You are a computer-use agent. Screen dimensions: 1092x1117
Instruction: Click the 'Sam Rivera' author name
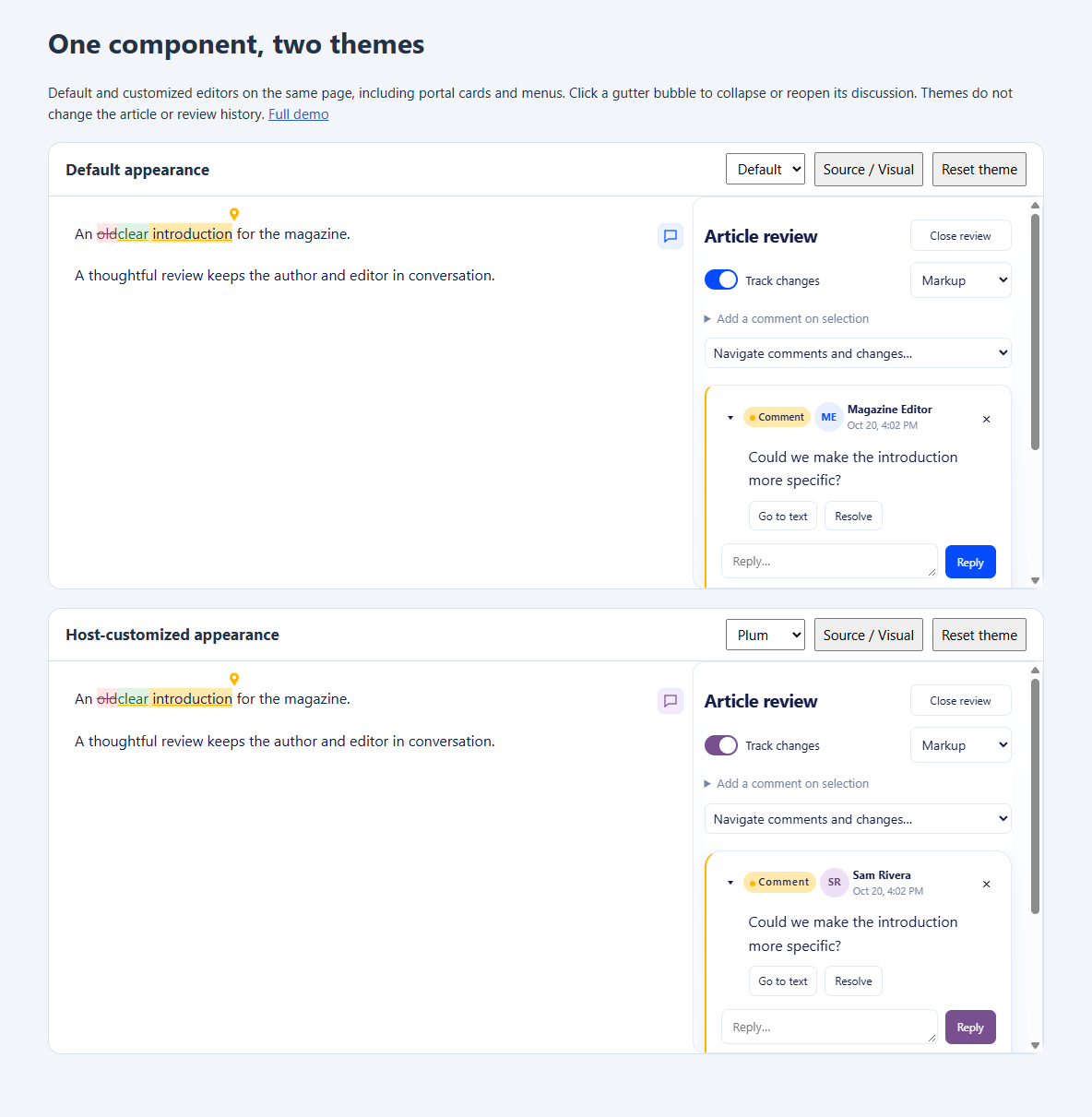(x=882, y=874)
